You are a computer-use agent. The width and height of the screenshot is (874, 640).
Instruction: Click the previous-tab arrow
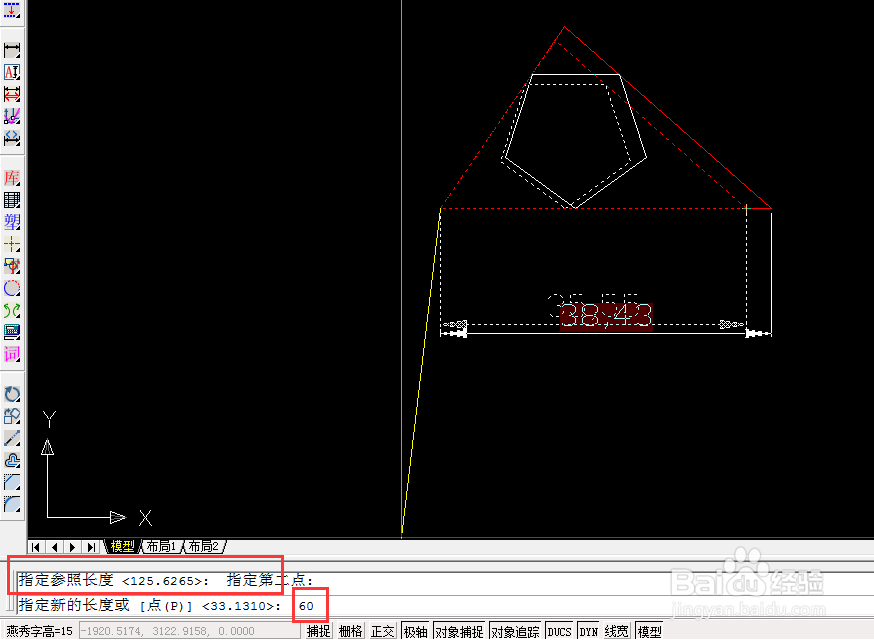point(54,547)
